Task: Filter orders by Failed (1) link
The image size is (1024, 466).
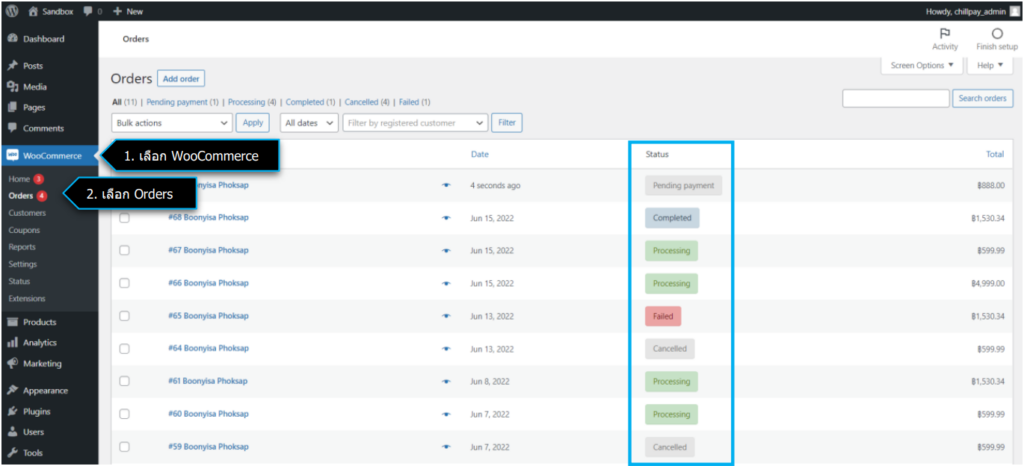Action: point(414,102)
